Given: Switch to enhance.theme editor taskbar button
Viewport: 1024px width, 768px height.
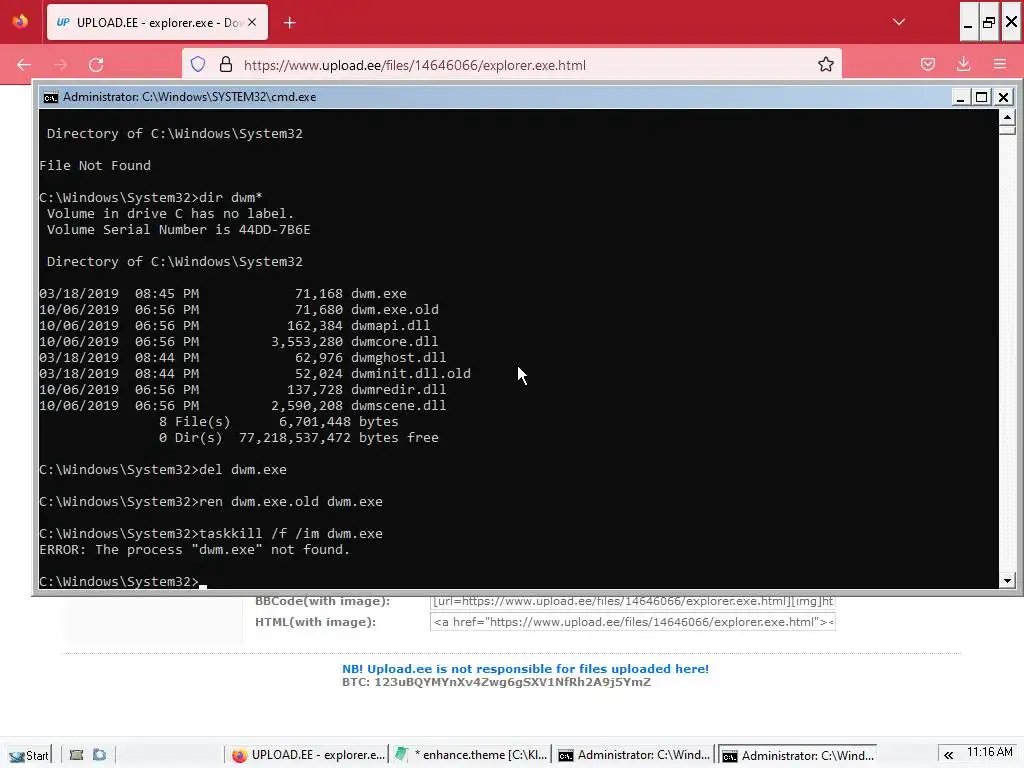Looking at the screenshot, I should point(471,755).
